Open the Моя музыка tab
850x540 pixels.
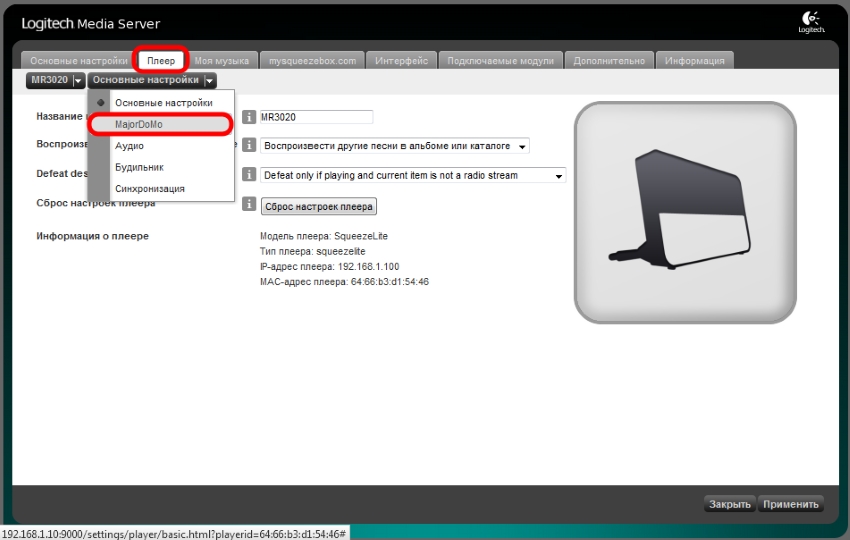[222, 61]
